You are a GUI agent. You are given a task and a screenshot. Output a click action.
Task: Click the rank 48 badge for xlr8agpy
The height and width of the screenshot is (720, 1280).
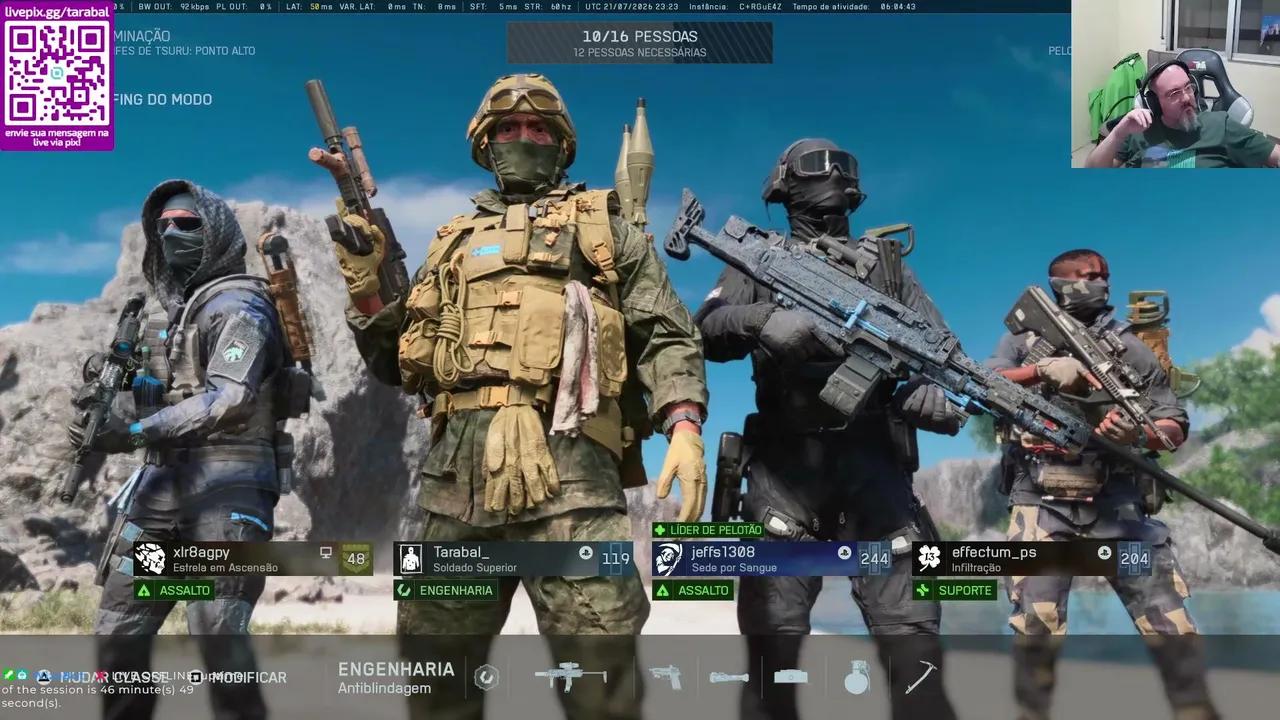pyautogui.click(x=356, y=559)
